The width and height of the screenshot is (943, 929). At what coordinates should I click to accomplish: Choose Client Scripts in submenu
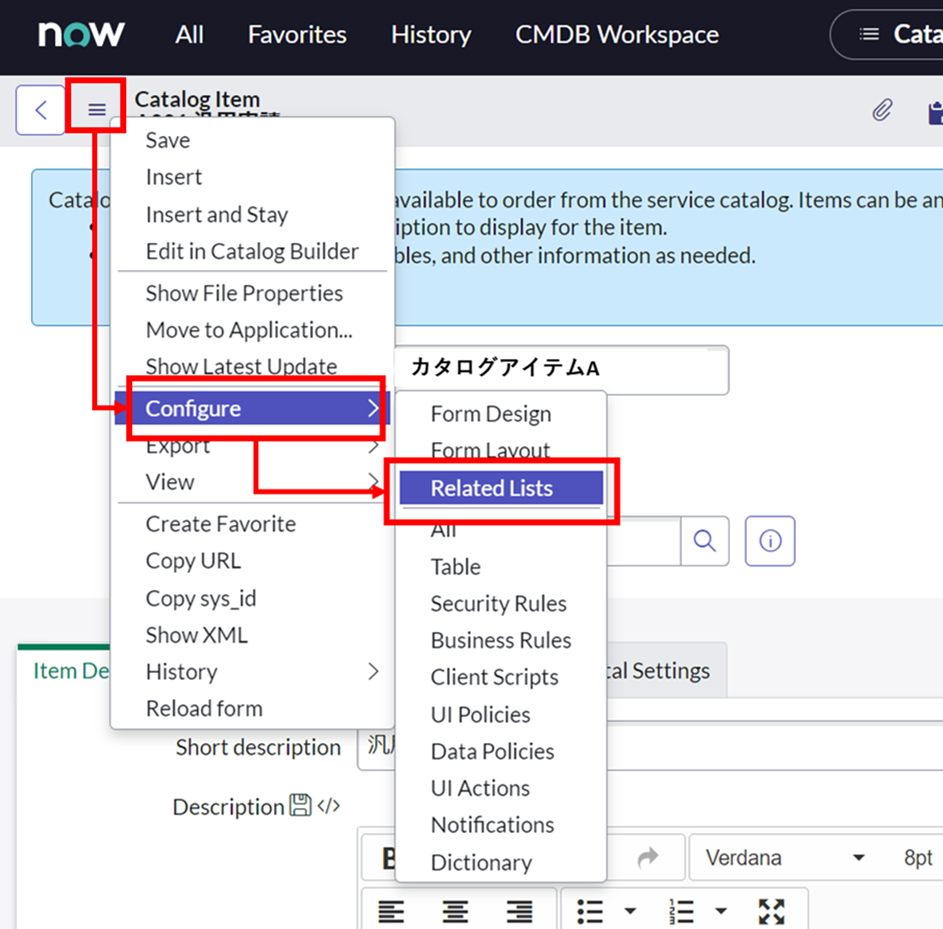(501, 677)
